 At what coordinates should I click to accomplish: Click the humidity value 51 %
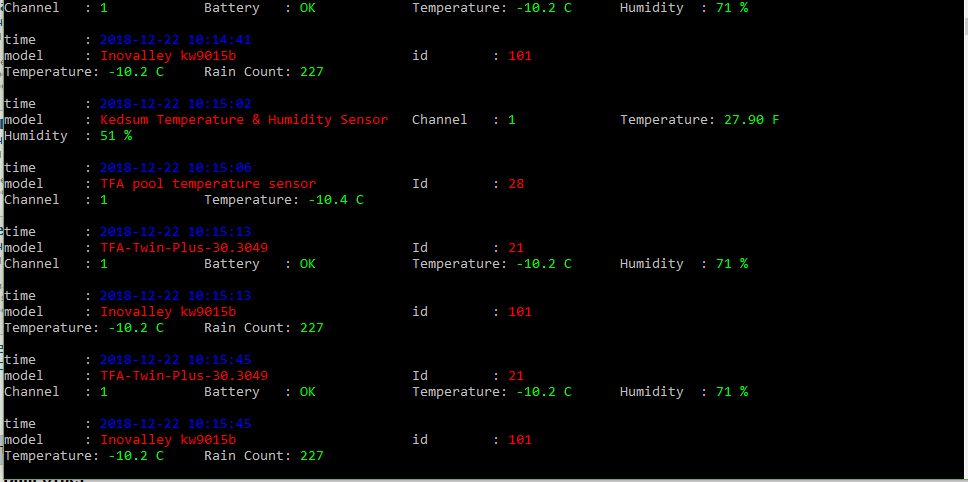tap(116, 136)
